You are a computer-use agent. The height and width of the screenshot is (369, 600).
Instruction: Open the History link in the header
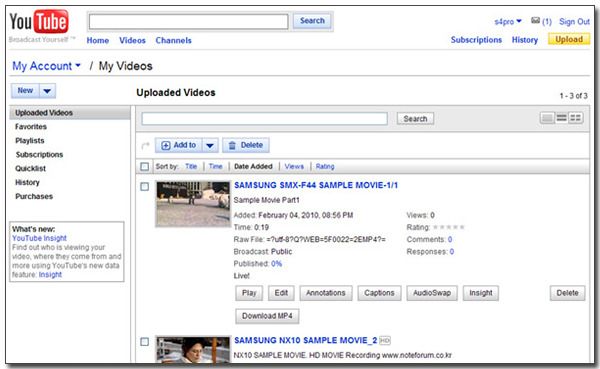525,40
